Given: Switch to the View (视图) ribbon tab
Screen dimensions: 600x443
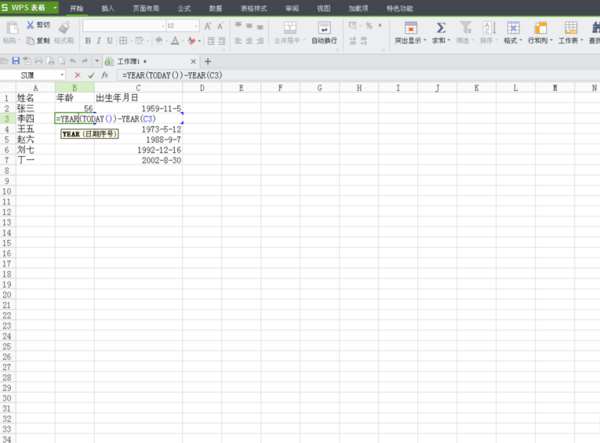Looking at the screenshot, I should click(323, 8).
